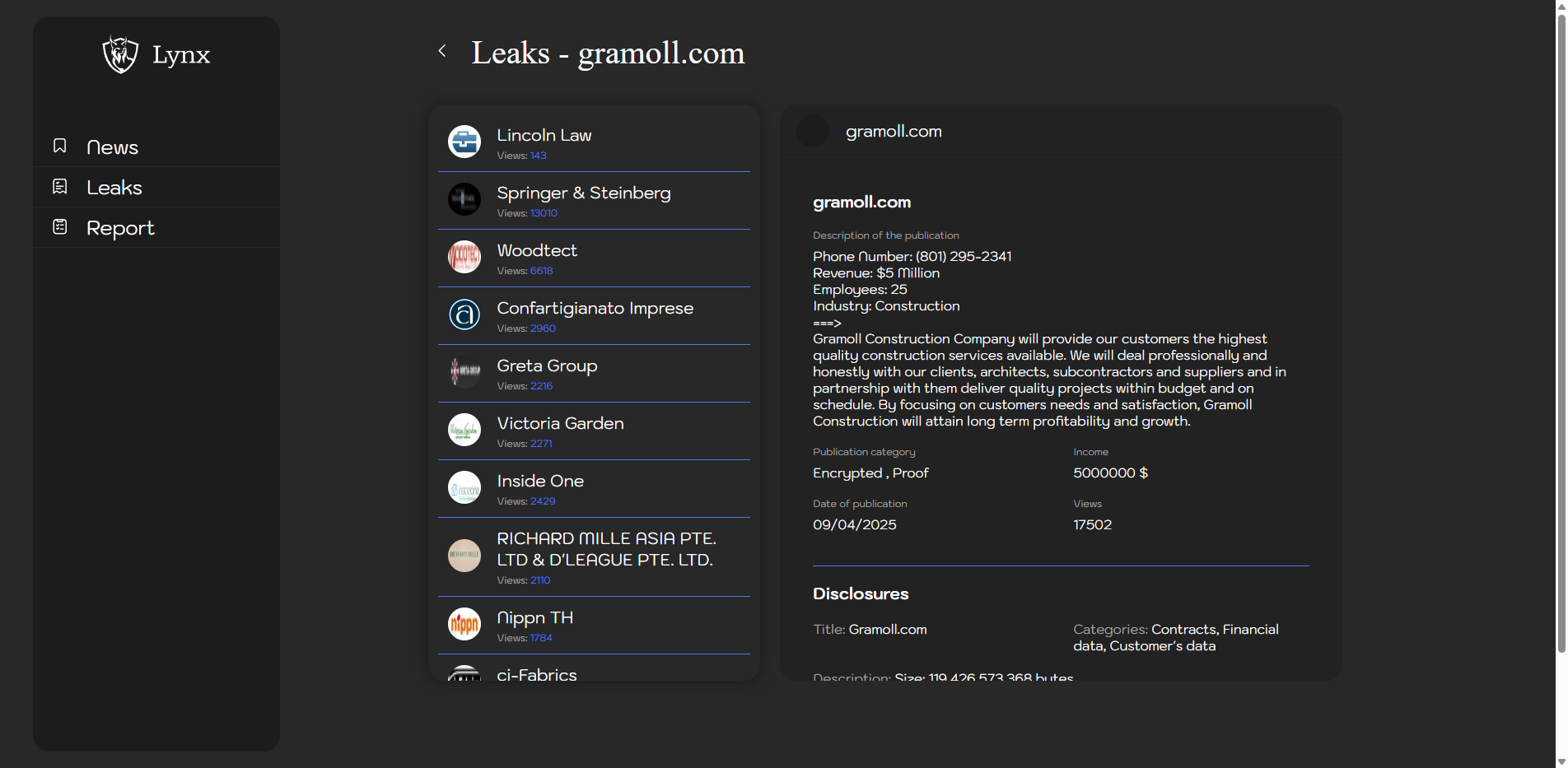Click the Confartigianato Imprese circular logo
This screenshot has width=1568, height=768.
coord(464,315)
